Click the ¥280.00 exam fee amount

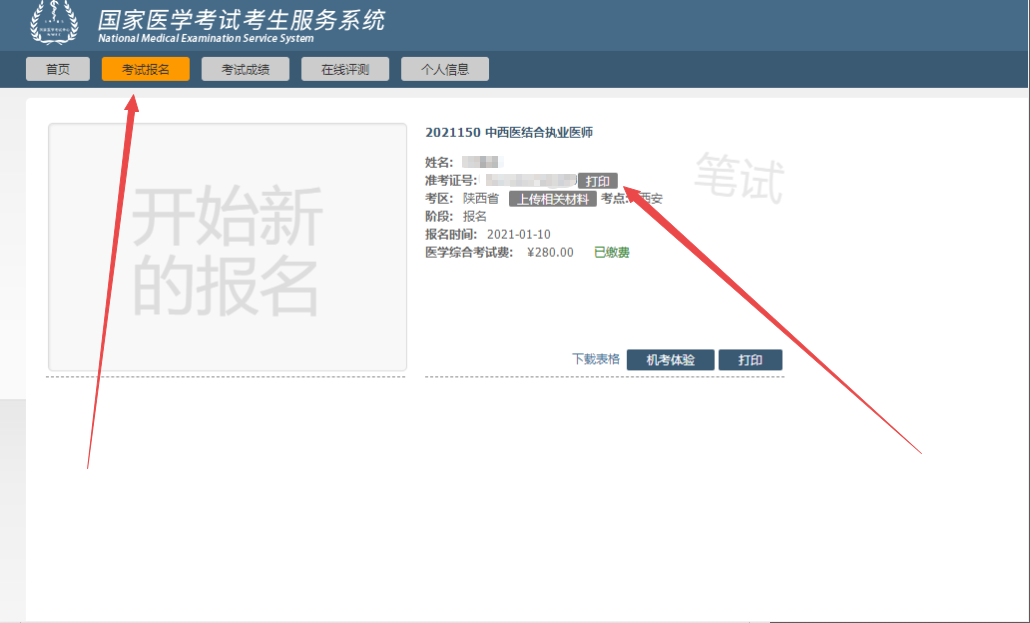tap(550, 252)
